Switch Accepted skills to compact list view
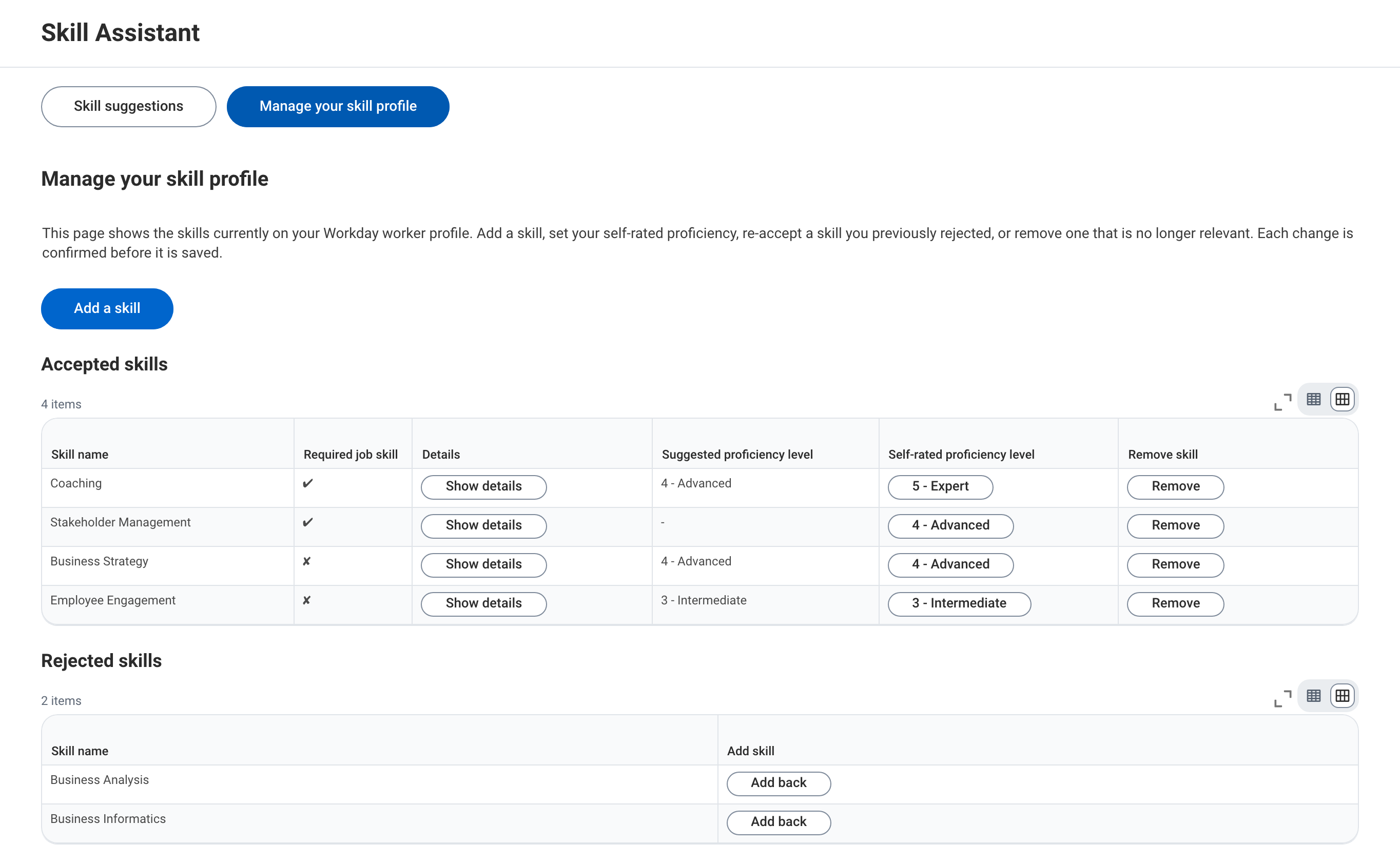This screenshot has width=1400, height=864. tap(1314, 400)
